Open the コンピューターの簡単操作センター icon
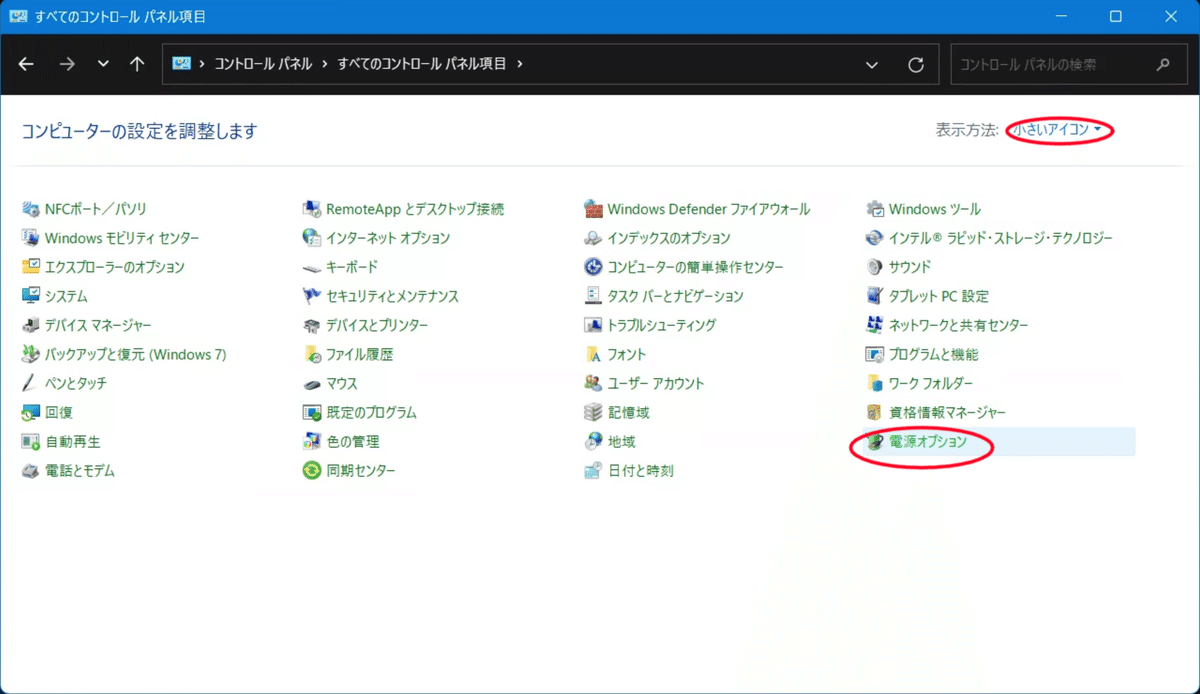 (592, 267)
